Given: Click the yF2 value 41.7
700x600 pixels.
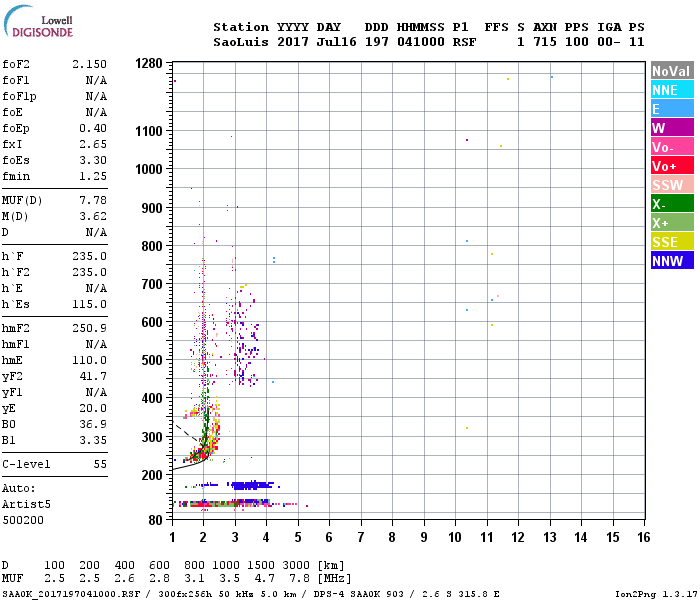Looking at the screenshot, I should [x=93, y=376].
